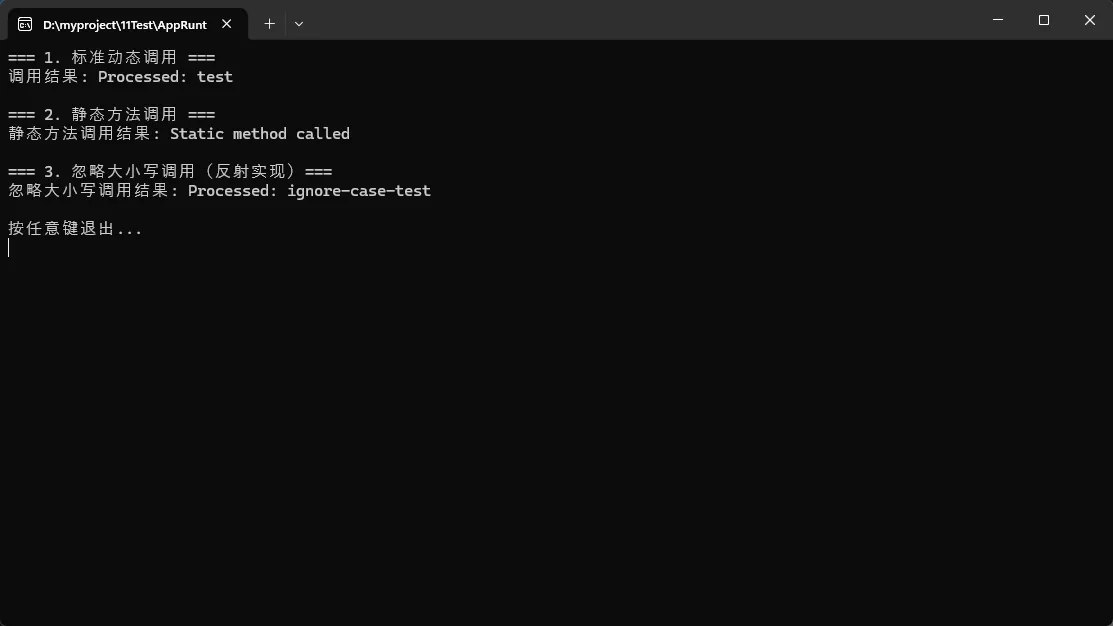
Task: Select the D:\myproject\11Test\AppRunt tab
Action: pos(124,24)
